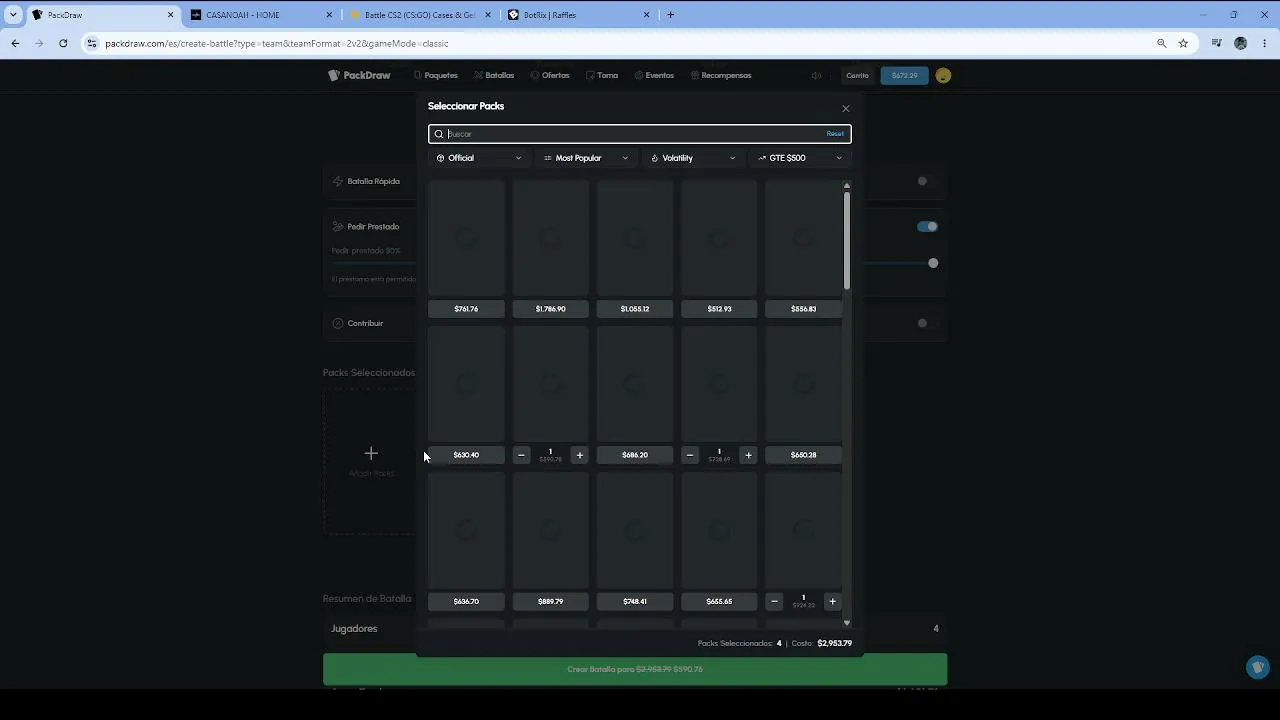Switch to the BotRix Raffles browser tab

pos(578,15)
